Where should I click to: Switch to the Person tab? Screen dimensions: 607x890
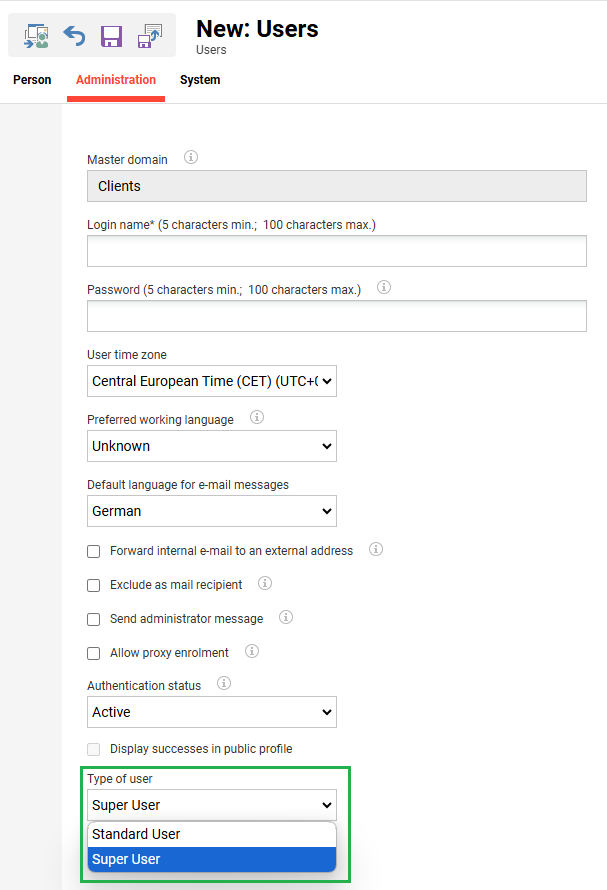tap(32, 79)
